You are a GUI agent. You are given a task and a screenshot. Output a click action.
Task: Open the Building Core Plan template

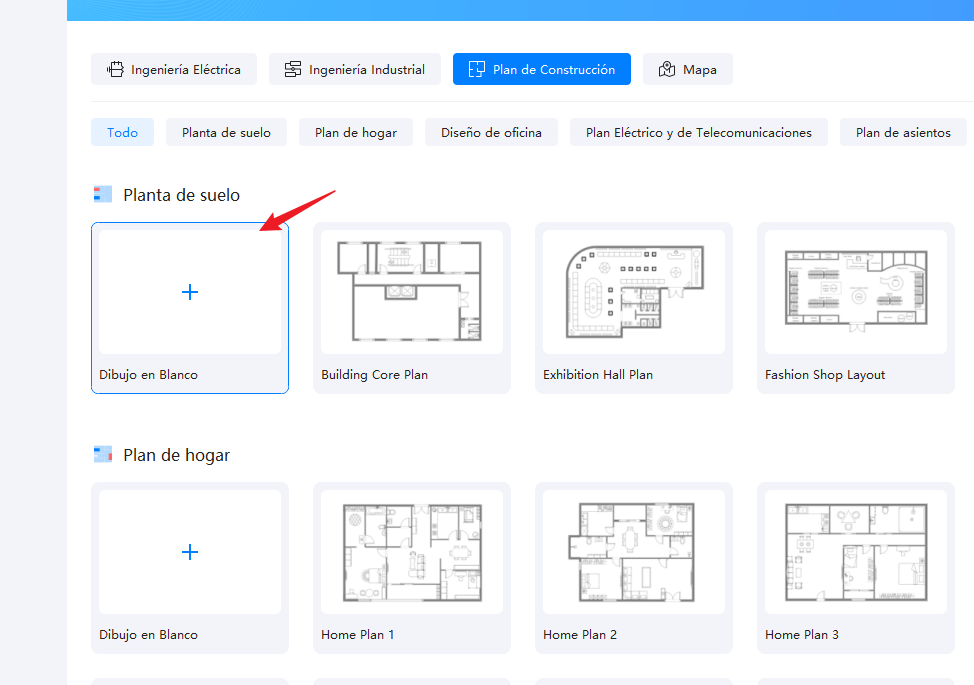tap(412, 292)
